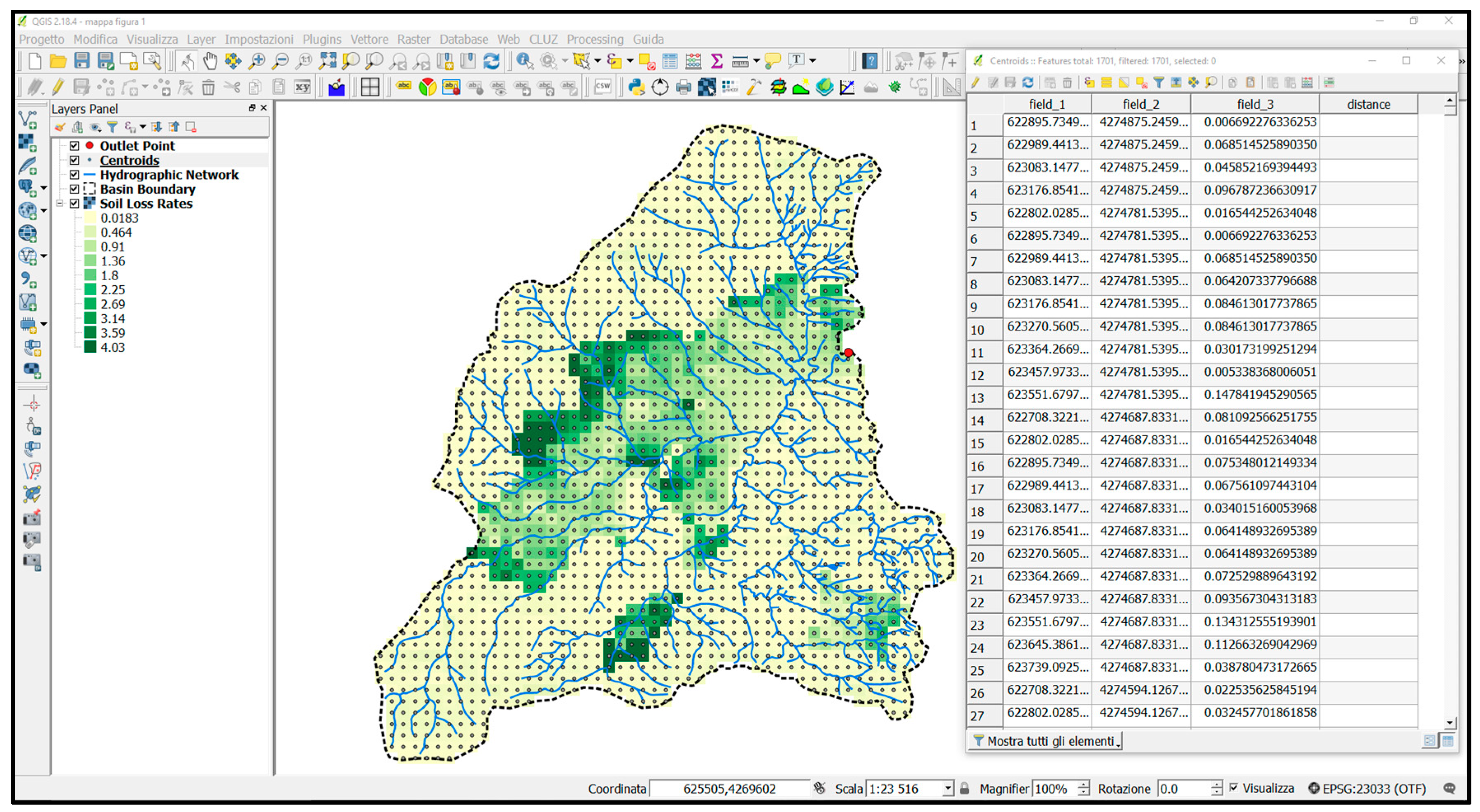Click the Refresh map icon
Screen dimensions: 1480x812
(x=491, y=60)
